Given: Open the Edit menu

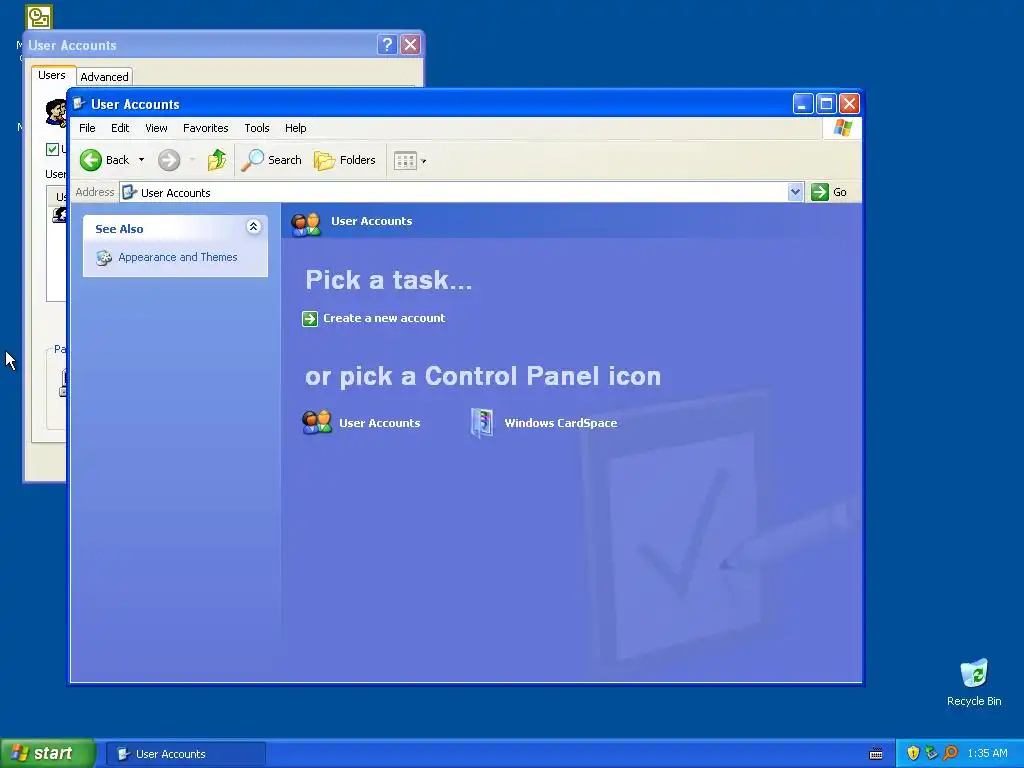Looking at the screenshot, I should click(120, 128).
